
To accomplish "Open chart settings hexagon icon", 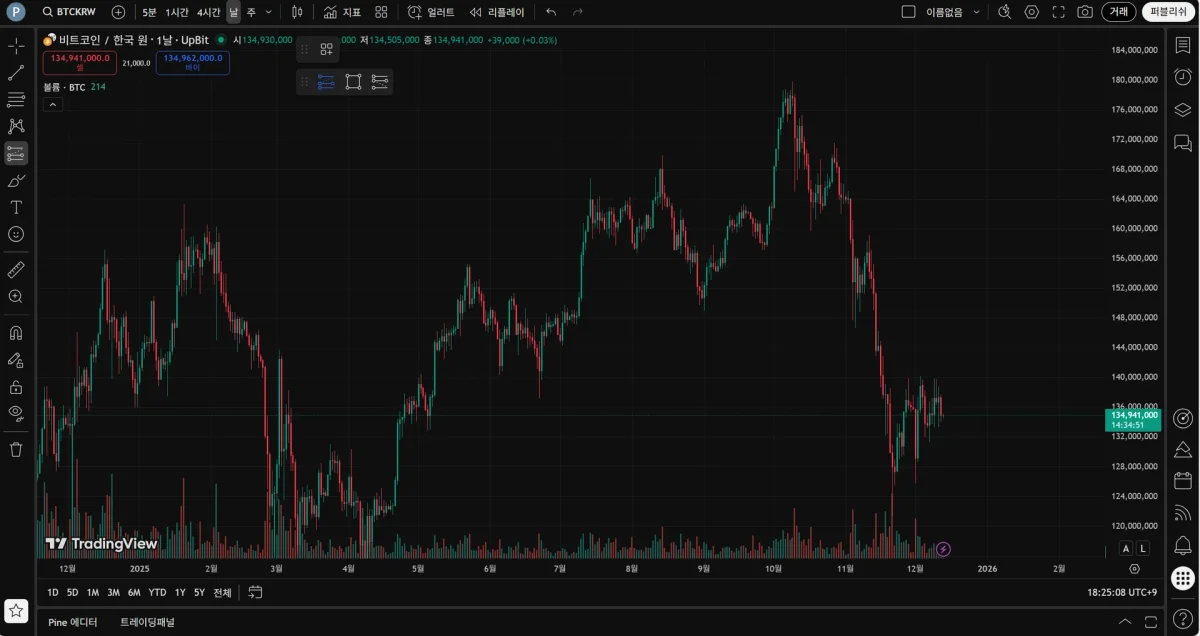I will click(x=1032, y=12).
